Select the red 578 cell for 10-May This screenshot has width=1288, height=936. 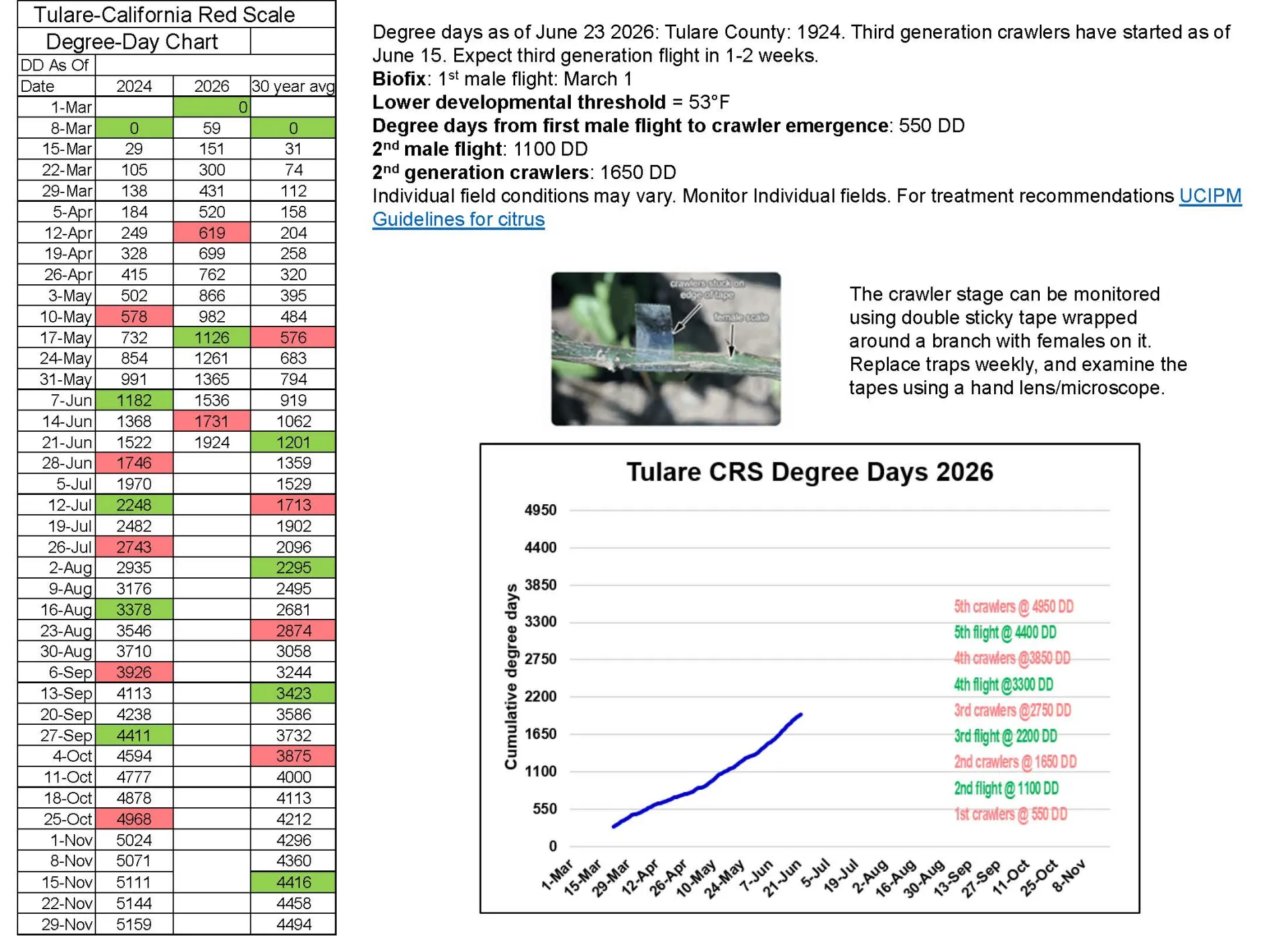point(134,316)
